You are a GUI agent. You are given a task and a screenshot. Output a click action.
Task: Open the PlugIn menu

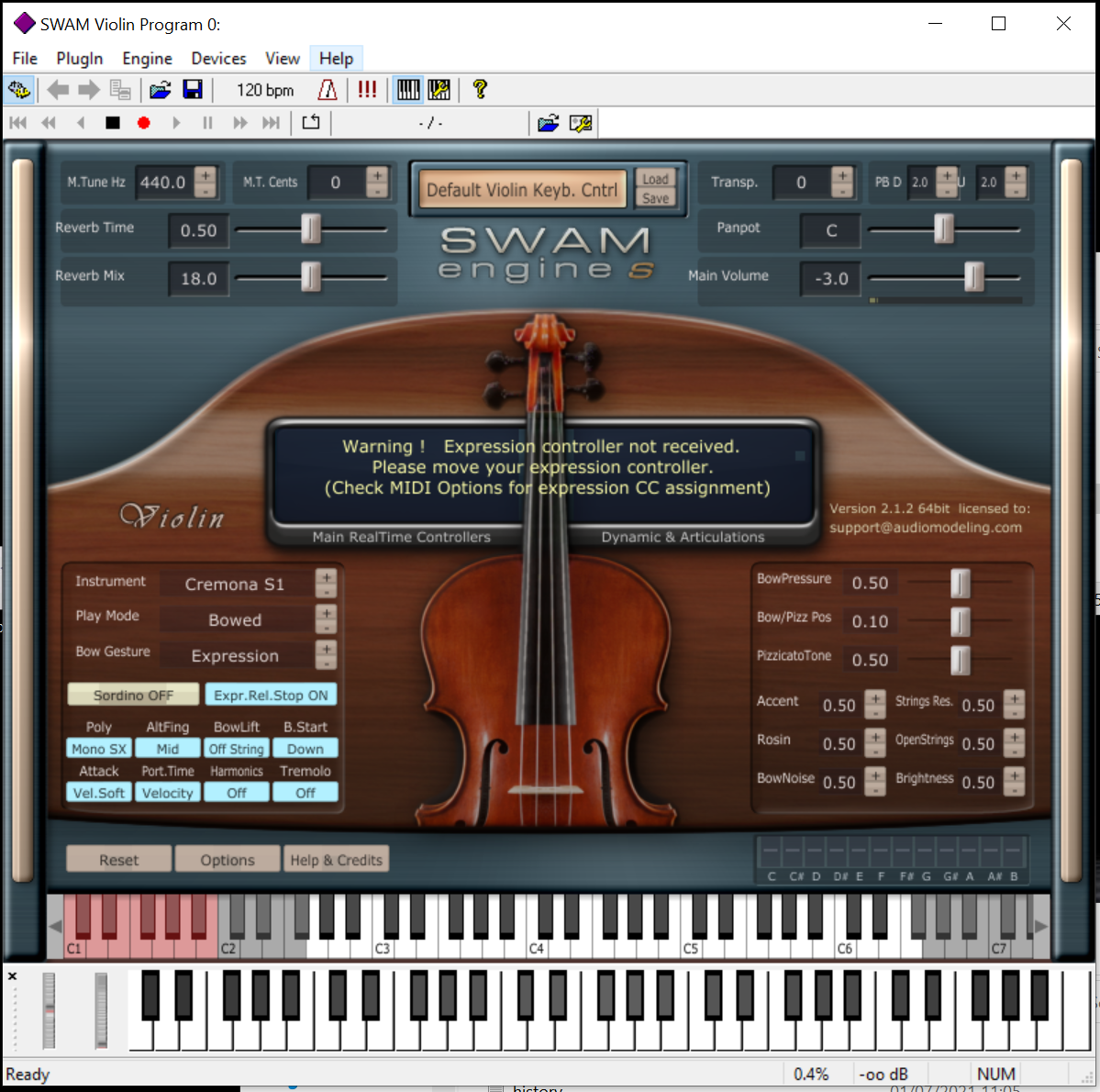pos(79,58)
